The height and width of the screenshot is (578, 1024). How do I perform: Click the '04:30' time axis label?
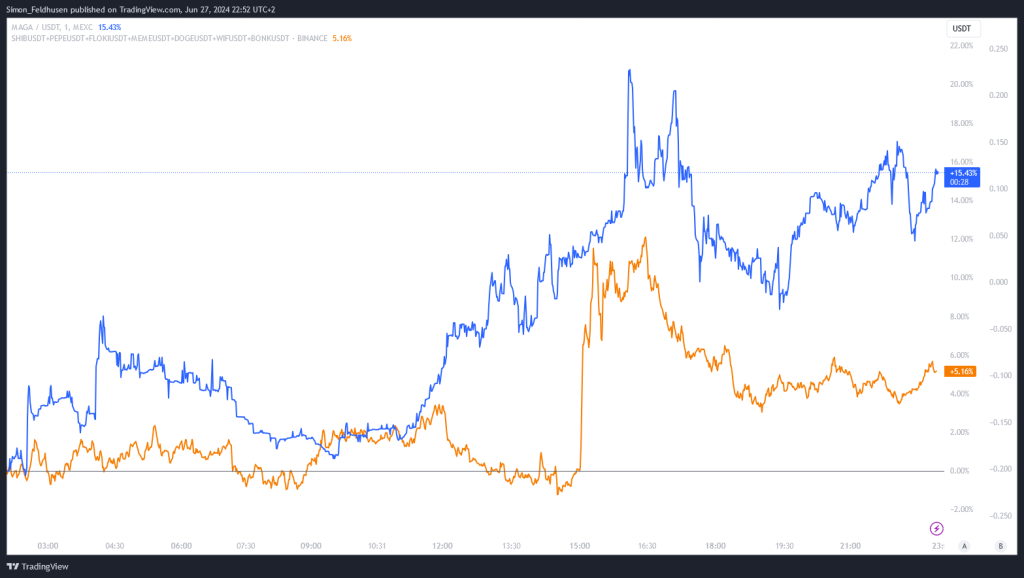click(x=115, y=546)
